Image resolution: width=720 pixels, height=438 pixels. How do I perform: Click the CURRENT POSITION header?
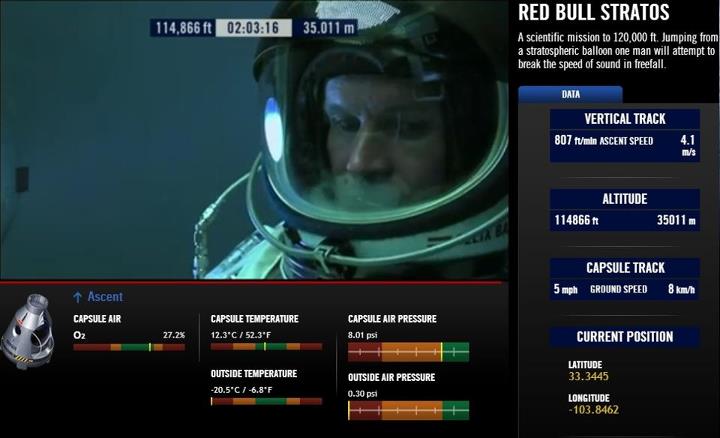pyautogui.click(x=624, y=337)
